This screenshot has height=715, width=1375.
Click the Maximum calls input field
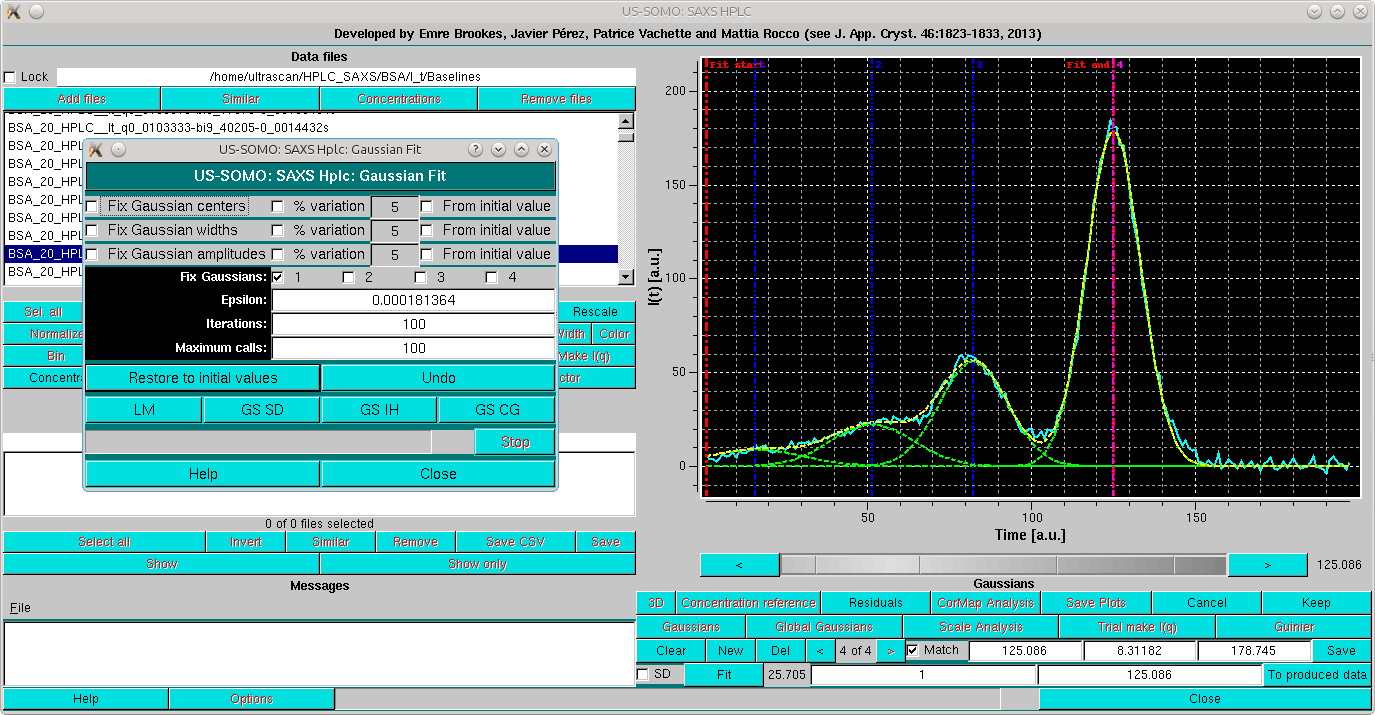[414, 348]
